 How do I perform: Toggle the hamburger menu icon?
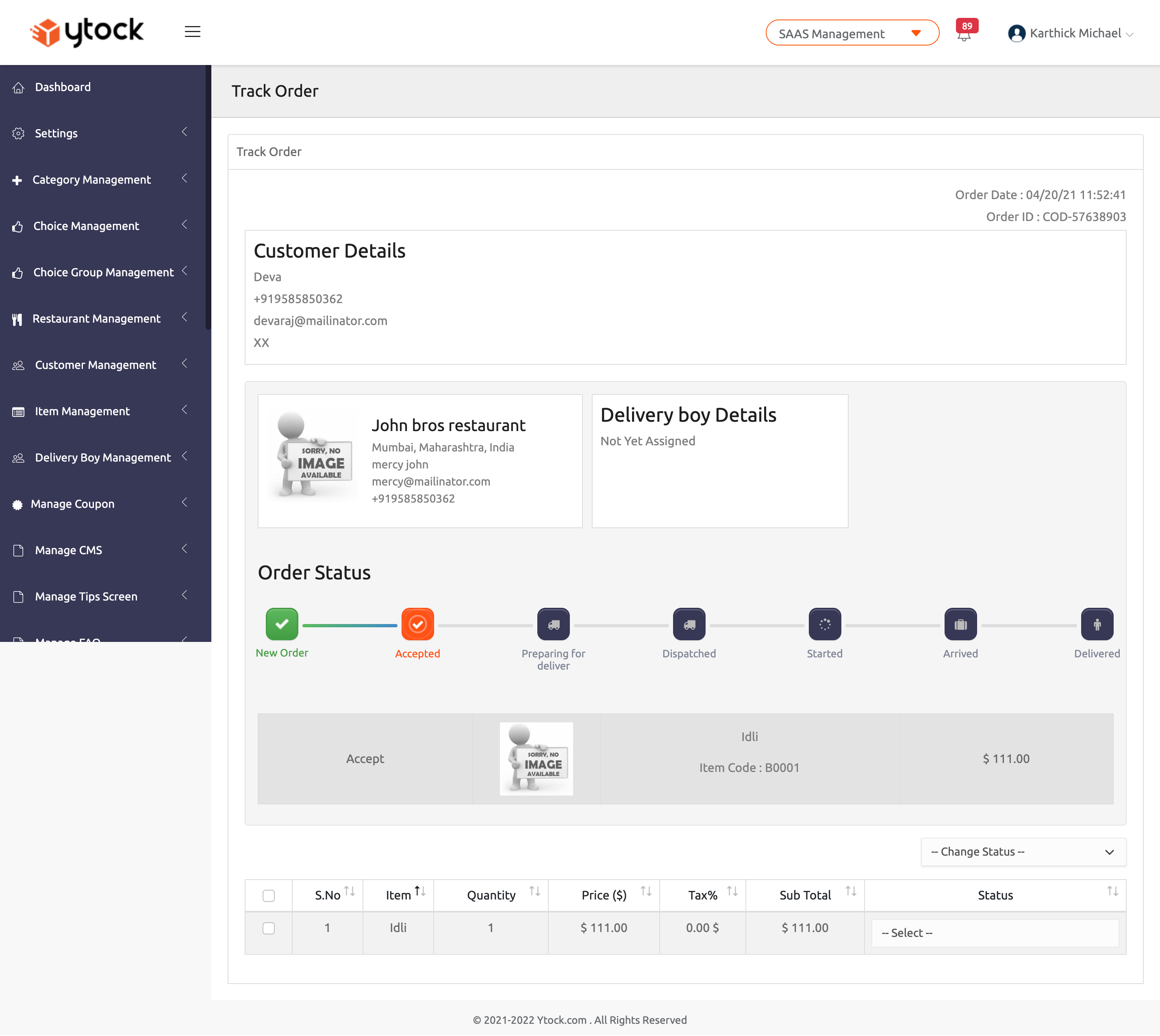pyautogui.click(x=193, y=32)
